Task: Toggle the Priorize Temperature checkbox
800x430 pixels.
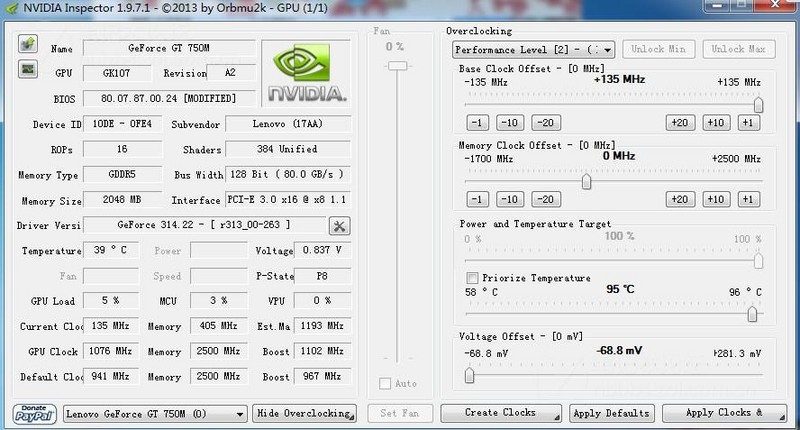Action: pos(472,278)
